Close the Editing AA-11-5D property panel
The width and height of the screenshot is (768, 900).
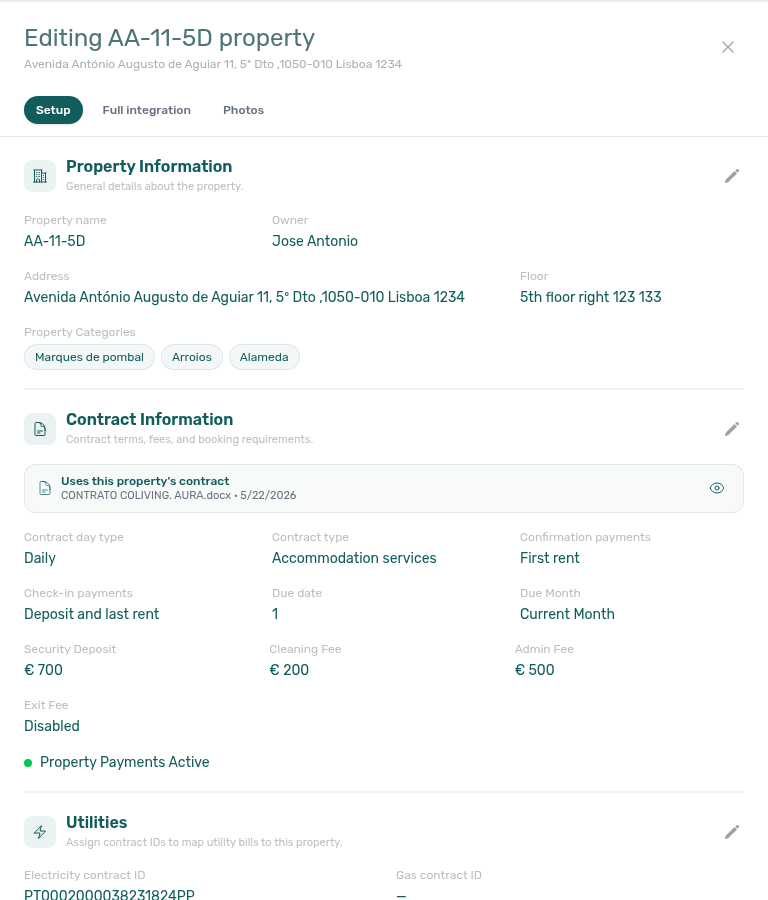click(x=728, y=47)
